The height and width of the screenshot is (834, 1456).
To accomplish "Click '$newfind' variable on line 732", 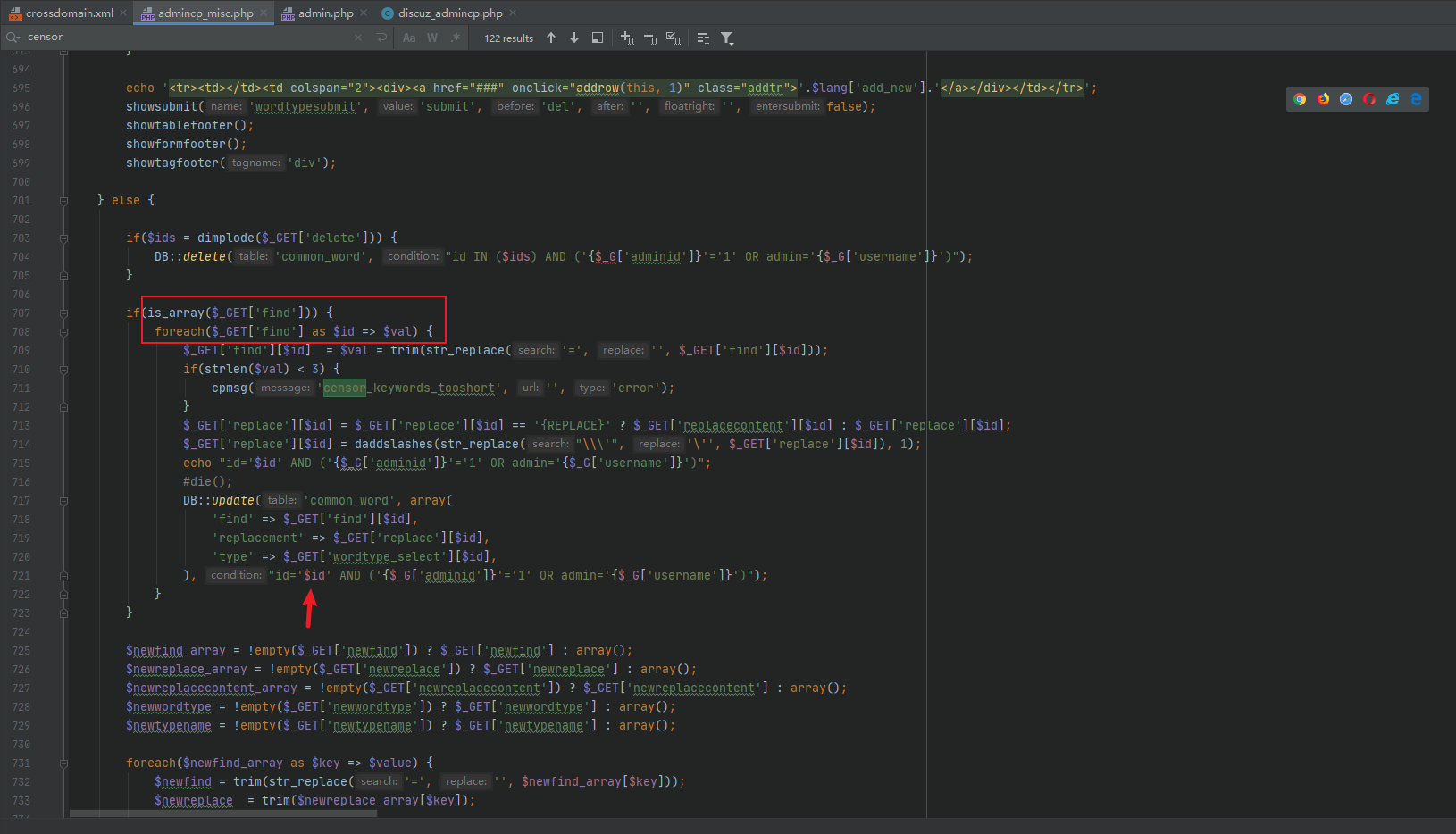I will pos(183,782).
